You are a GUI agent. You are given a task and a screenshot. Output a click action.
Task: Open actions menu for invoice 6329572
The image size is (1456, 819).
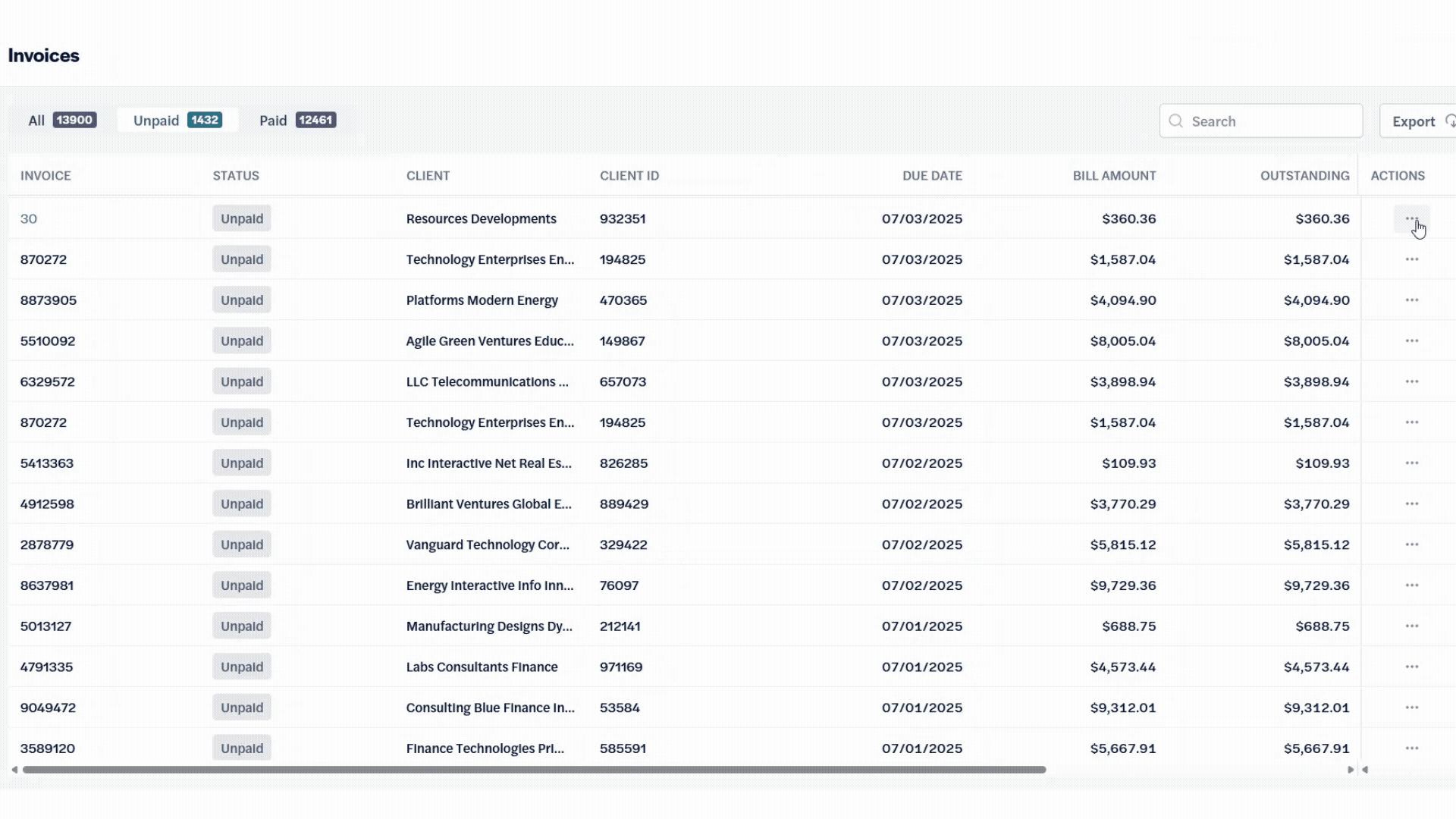tap(1411, 381)
